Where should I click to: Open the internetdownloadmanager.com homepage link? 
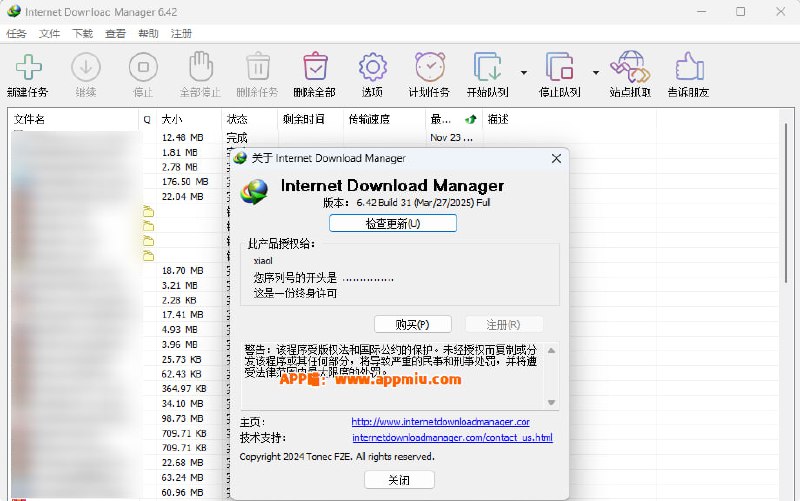point(440,422)
